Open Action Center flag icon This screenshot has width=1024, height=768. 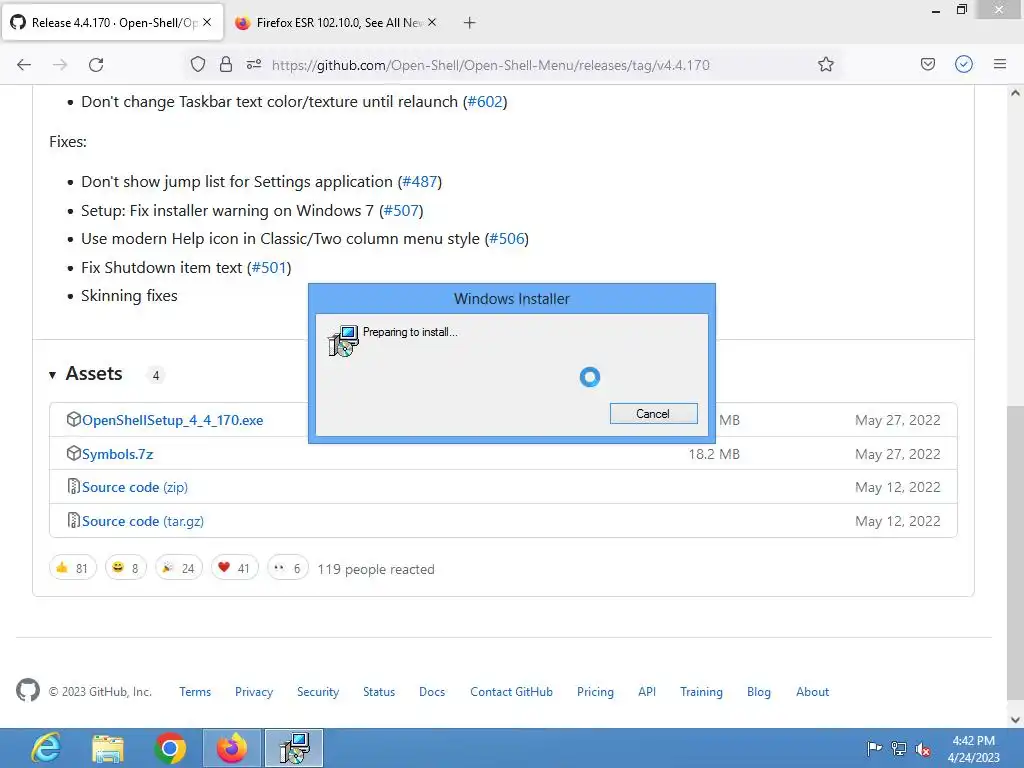coord(874,748)
